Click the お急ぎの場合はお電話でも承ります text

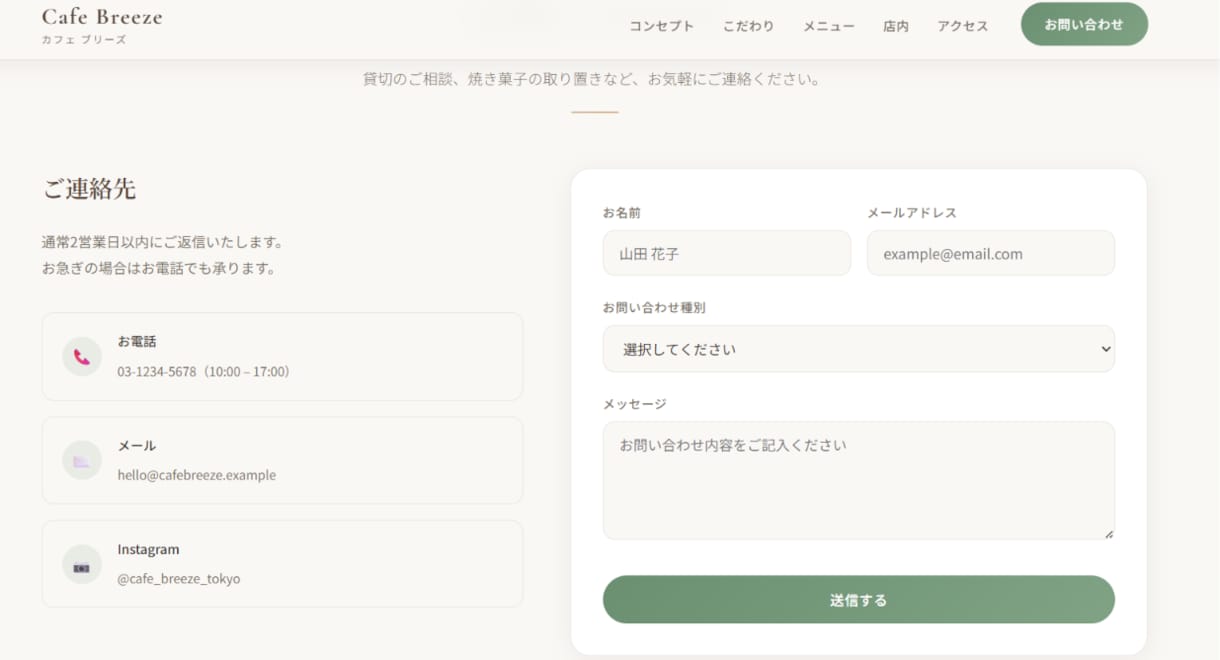coord(159,268)
